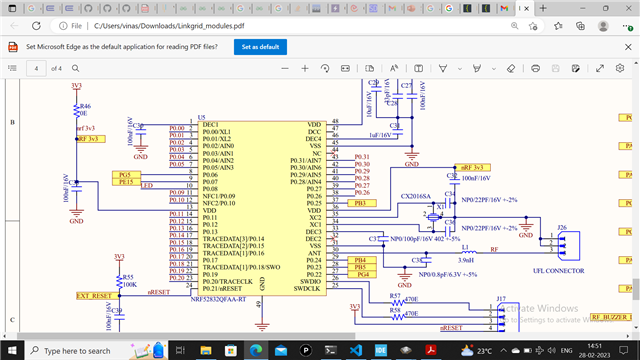640x360 pixels.
Task: Dismiss the default PDF reader banner
Action: [x=628, y=47]
